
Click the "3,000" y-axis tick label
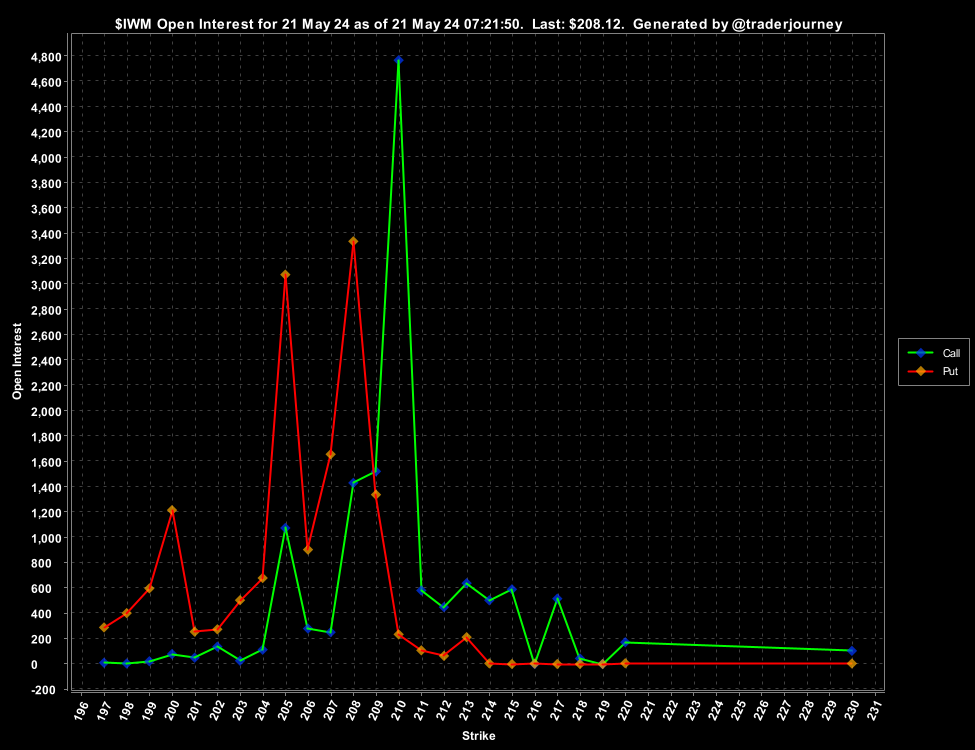point(46,285)
